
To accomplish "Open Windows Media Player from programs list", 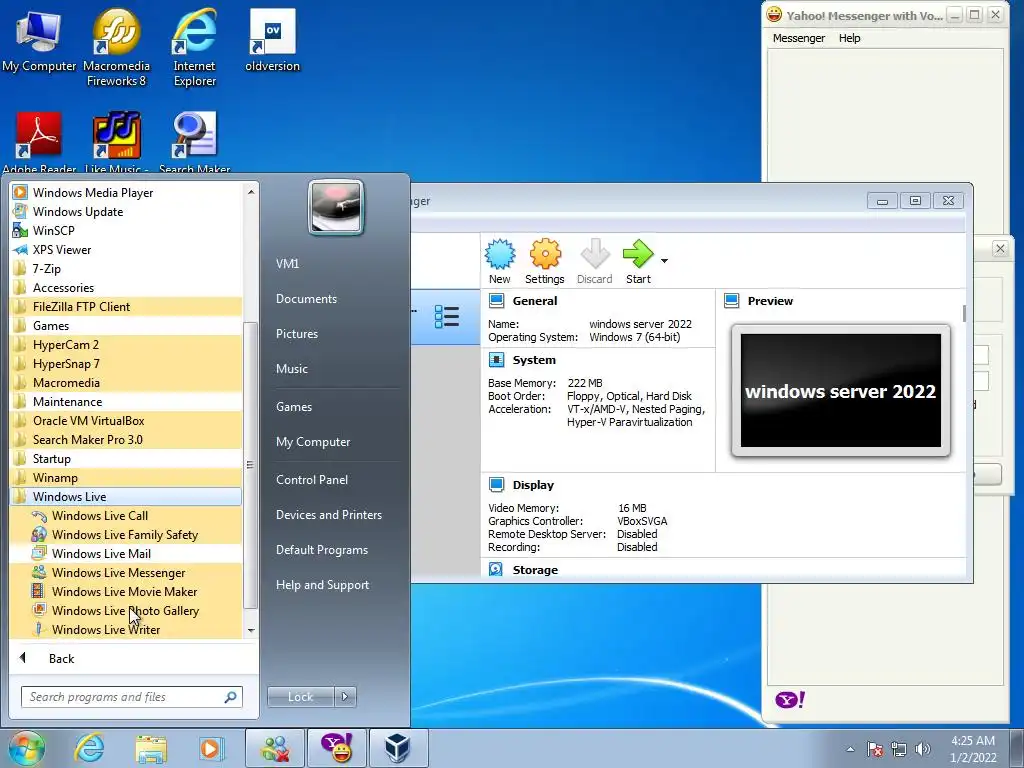I will pyautogui.click(x=126, y=193).
